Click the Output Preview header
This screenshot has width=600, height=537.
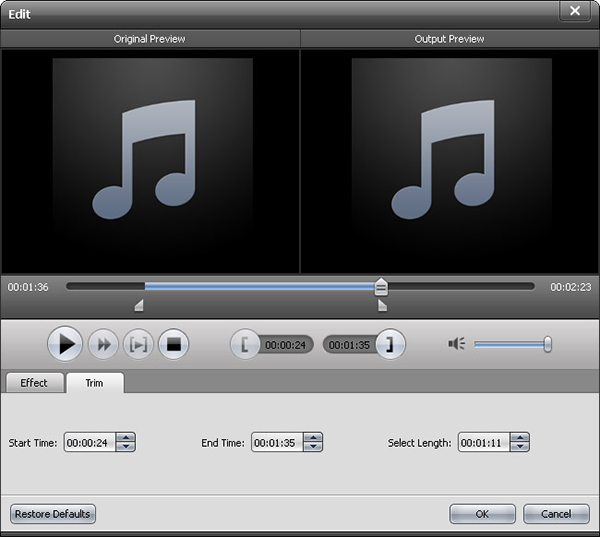450,39
